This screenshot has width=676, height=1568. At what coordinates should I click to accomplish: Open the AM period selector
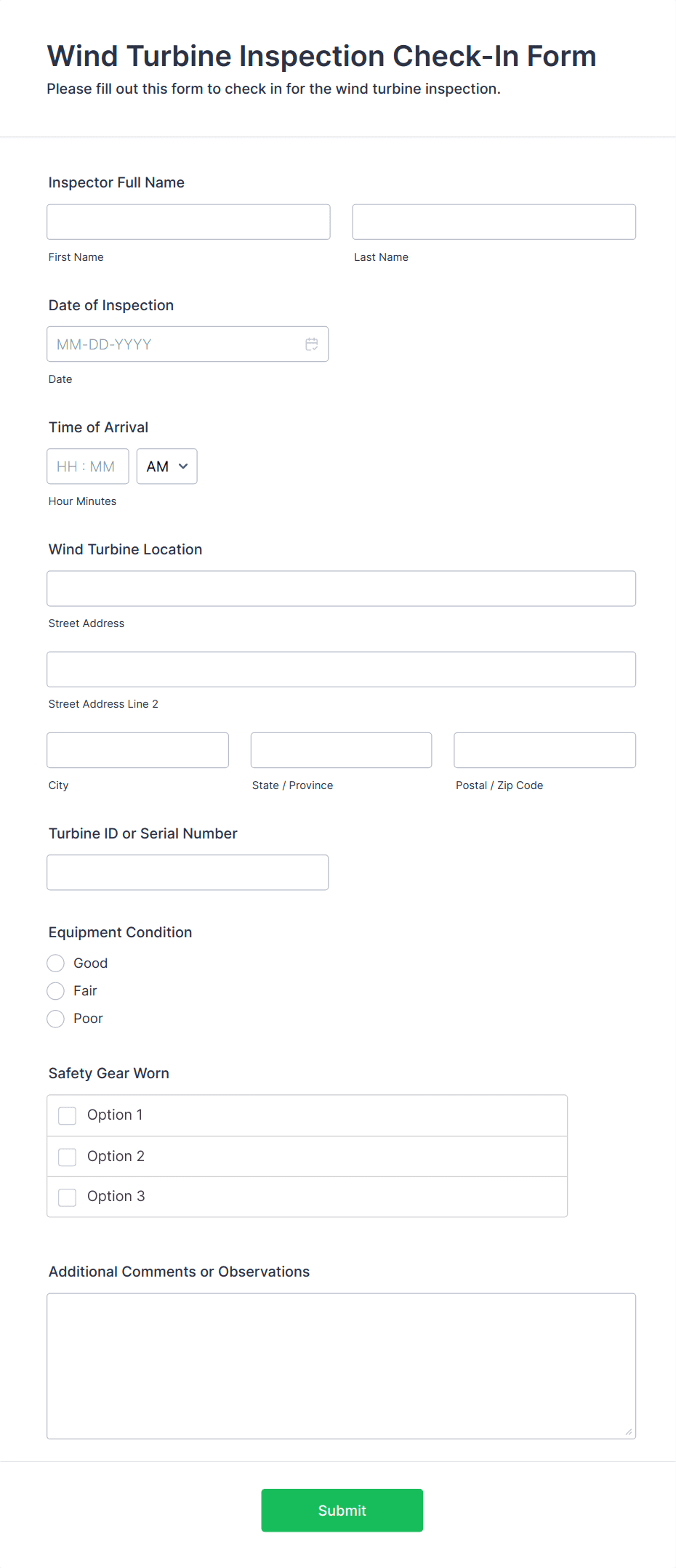click(x=166, y=466)
